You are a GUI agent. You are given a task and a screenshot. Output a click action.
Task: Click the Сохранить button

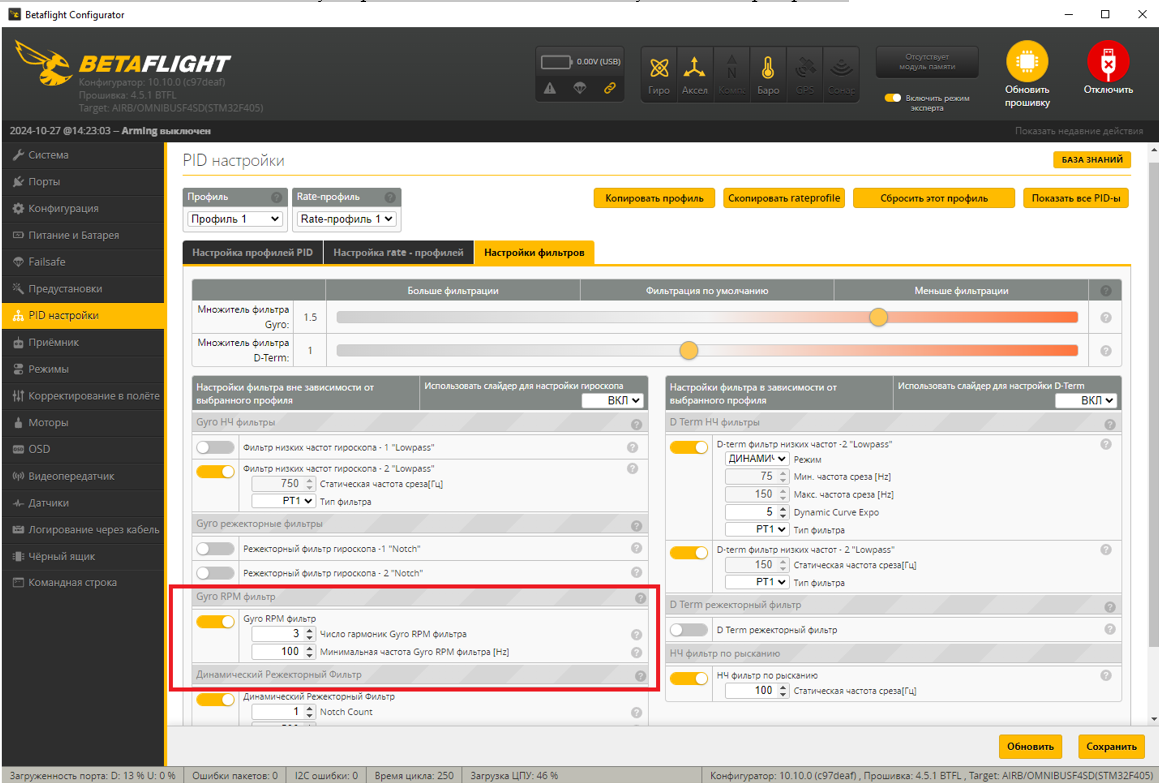click(x=1110, y=746)
